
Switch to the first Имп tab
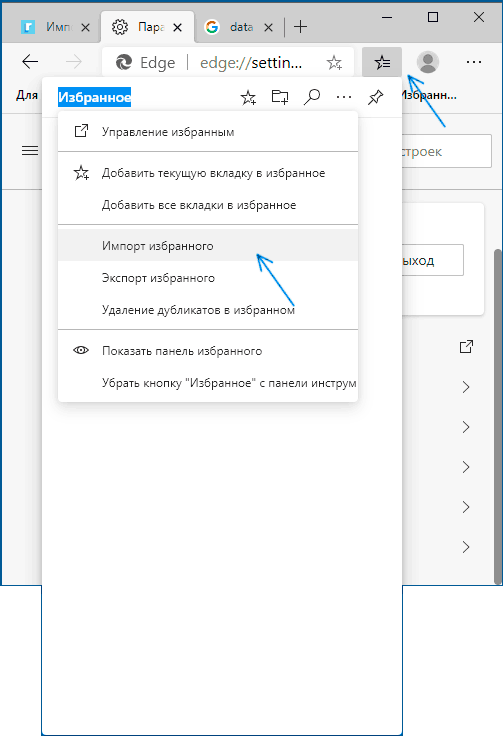pyautogui.click(x=51, y=27)
